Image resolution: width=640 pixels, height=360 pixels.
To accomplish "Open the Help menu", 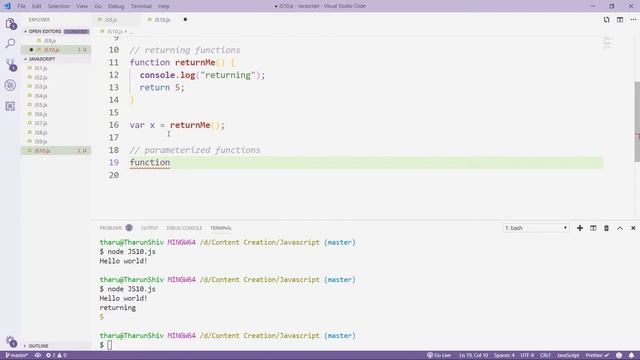I will coord(164,6).
